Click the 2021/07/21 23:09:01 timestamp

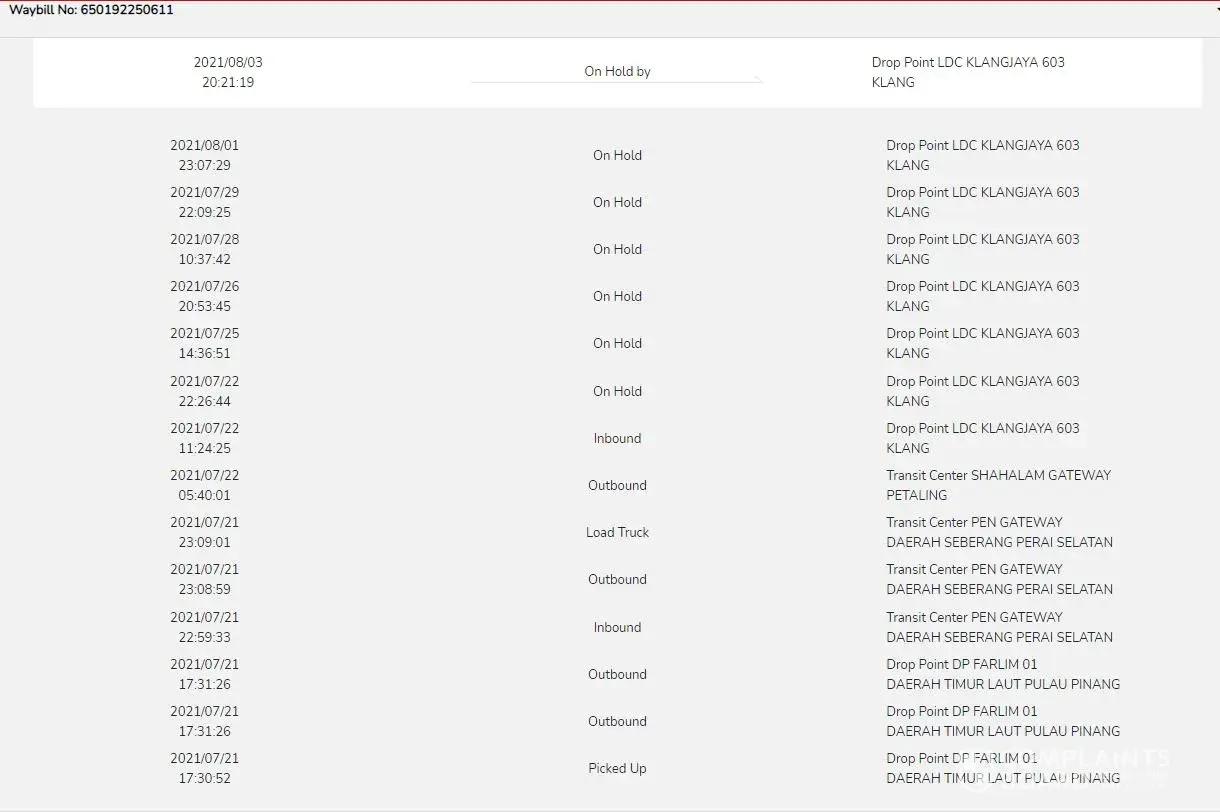(205, 532)
